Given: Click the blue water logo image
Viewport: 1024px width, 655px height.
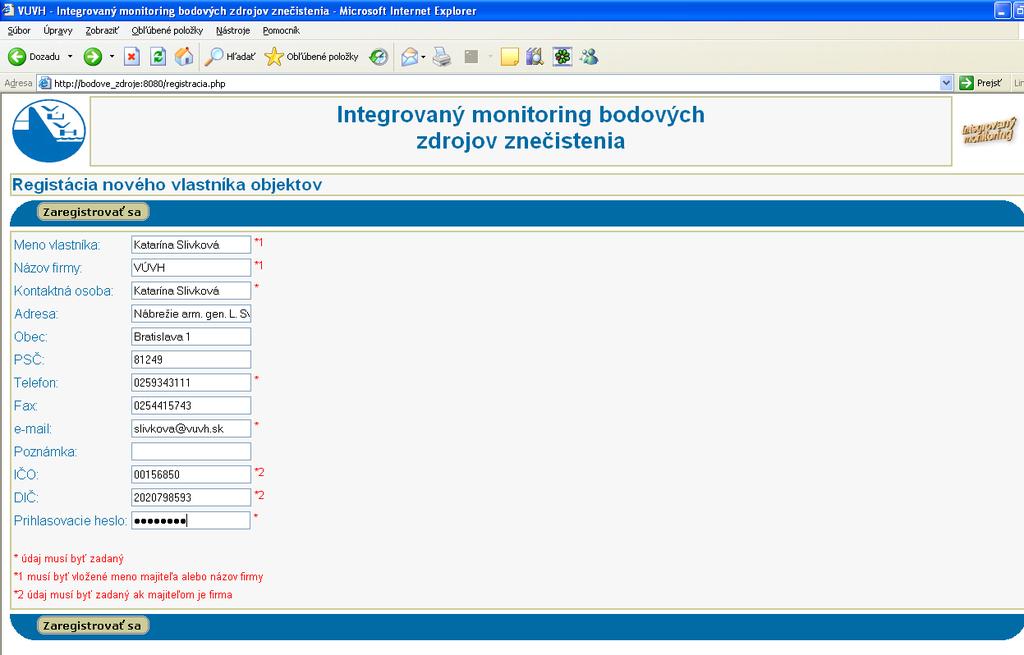Looking at the screenshot, I should 49,131.
